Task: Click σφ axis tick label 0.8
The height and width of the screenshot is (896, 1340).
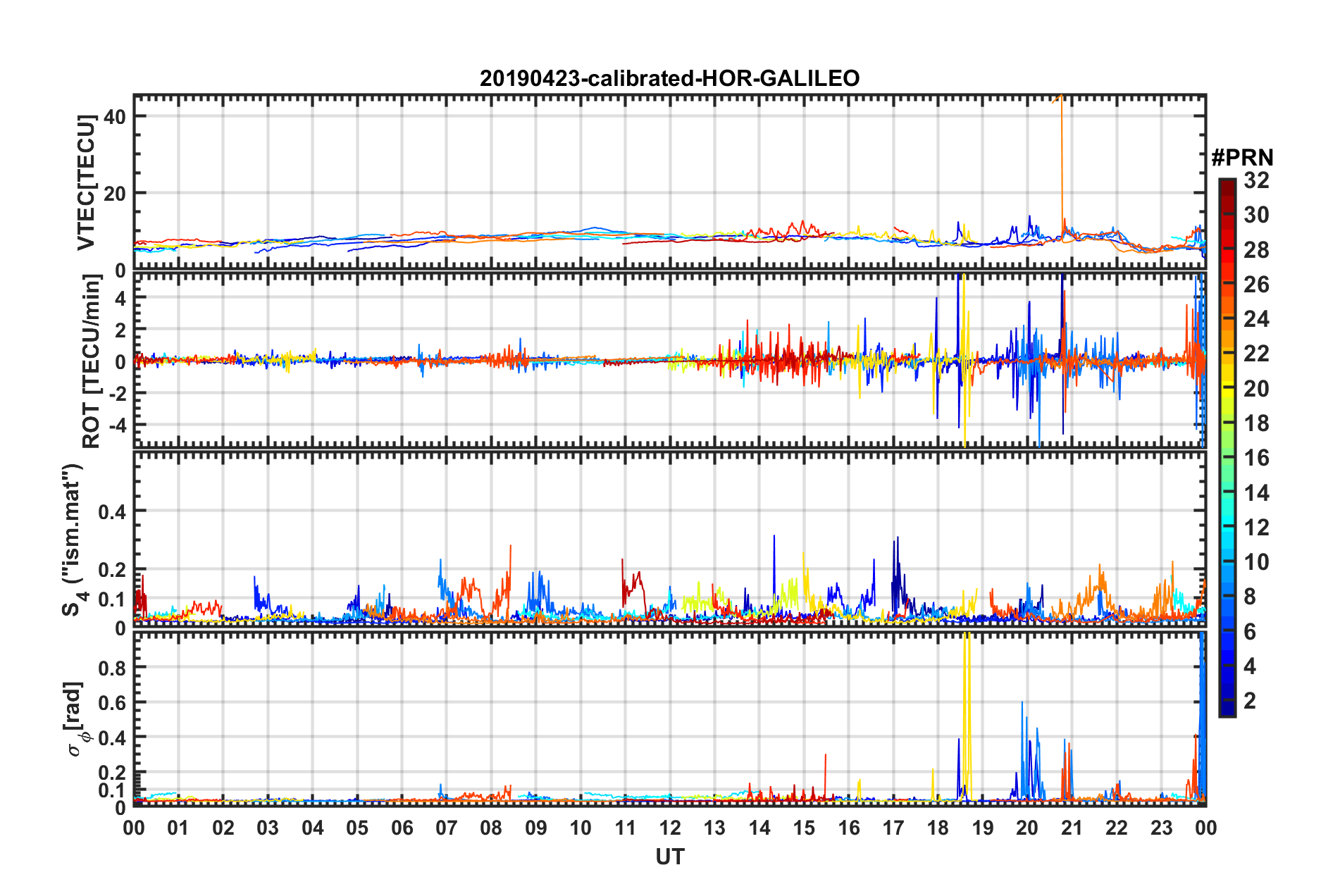Action: (x=112, y=668)
